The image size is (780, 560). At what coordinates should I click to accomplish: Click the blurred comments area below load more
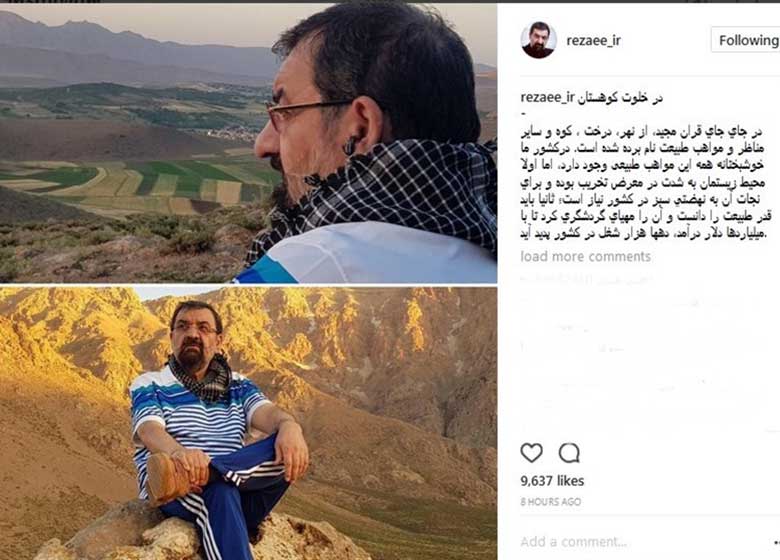click(647, 348)
